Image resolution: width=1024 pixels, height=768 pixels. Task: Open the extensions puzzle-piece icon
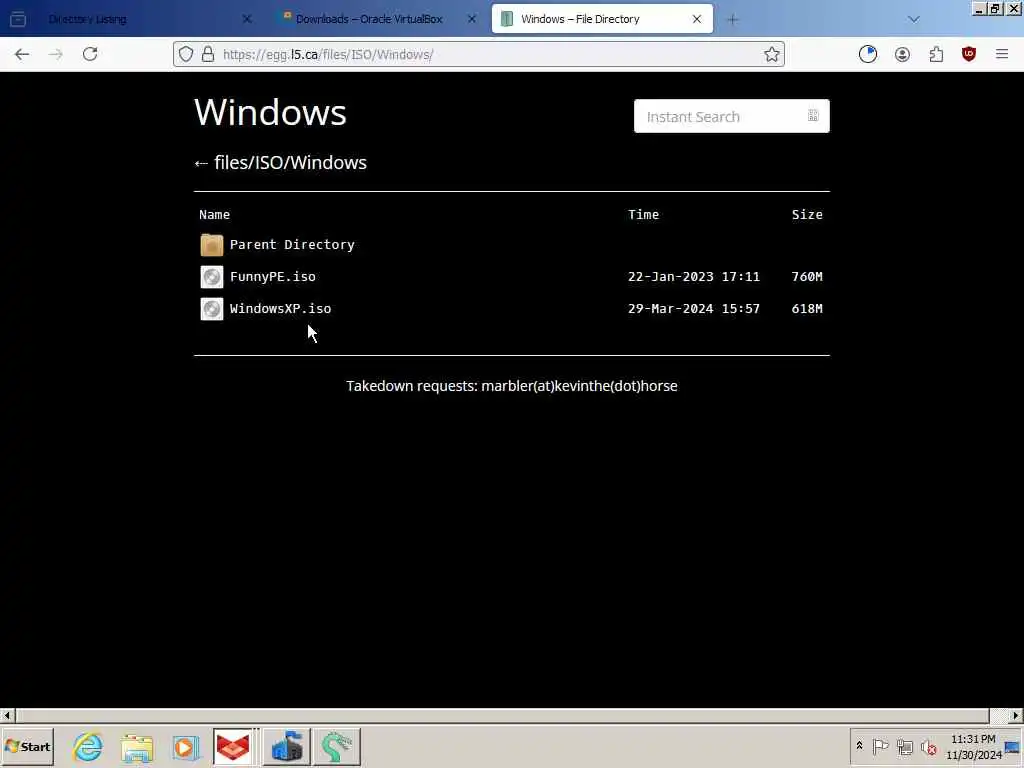point(936,54)
